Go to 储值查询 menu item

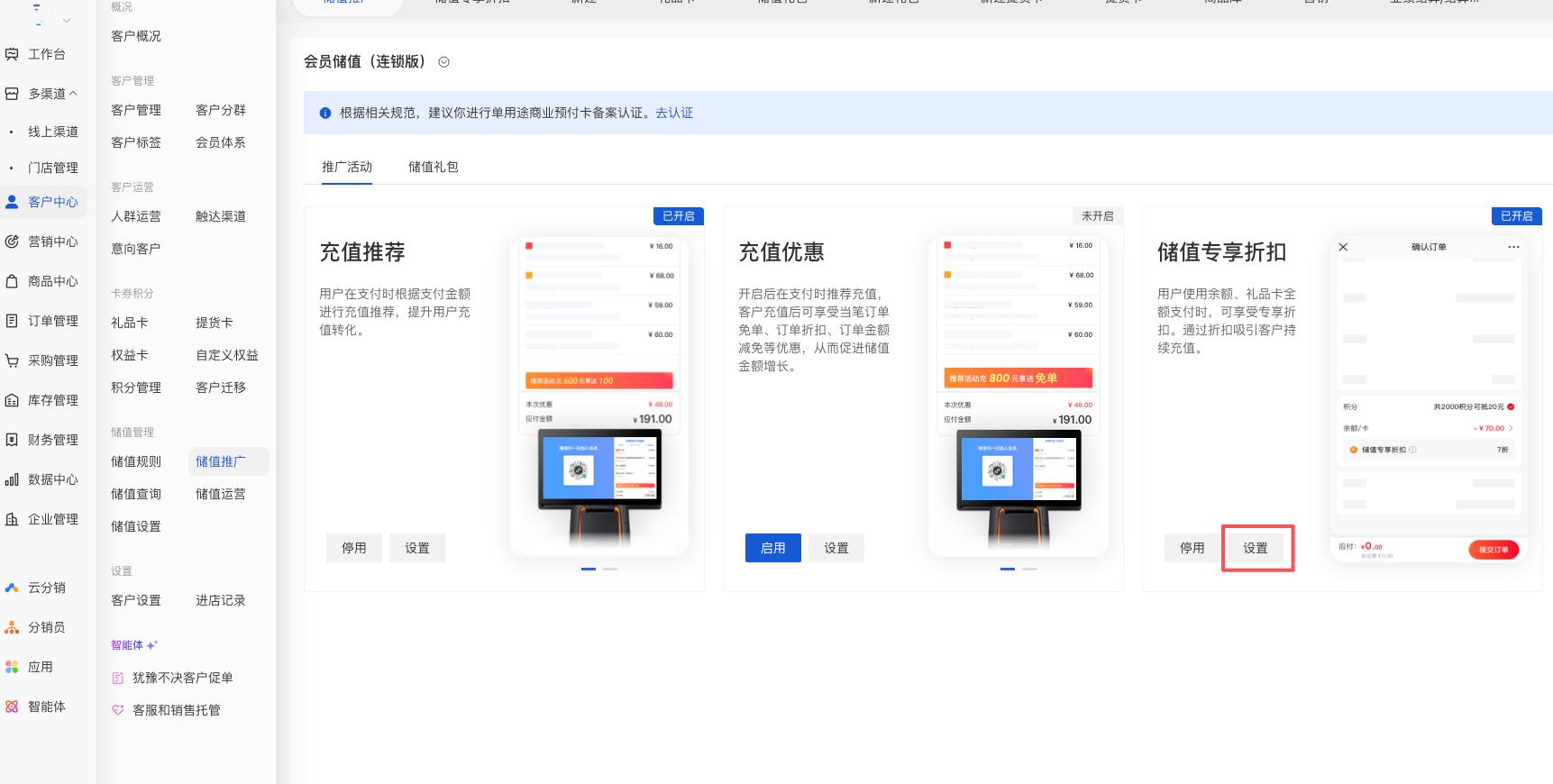136,494
